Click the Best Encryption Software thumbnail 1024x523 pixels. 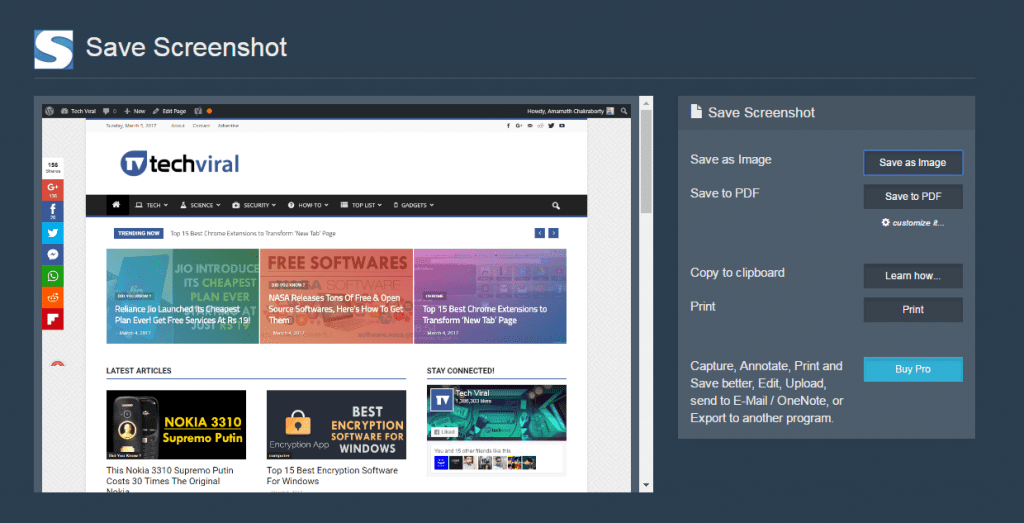click(336, 424)
